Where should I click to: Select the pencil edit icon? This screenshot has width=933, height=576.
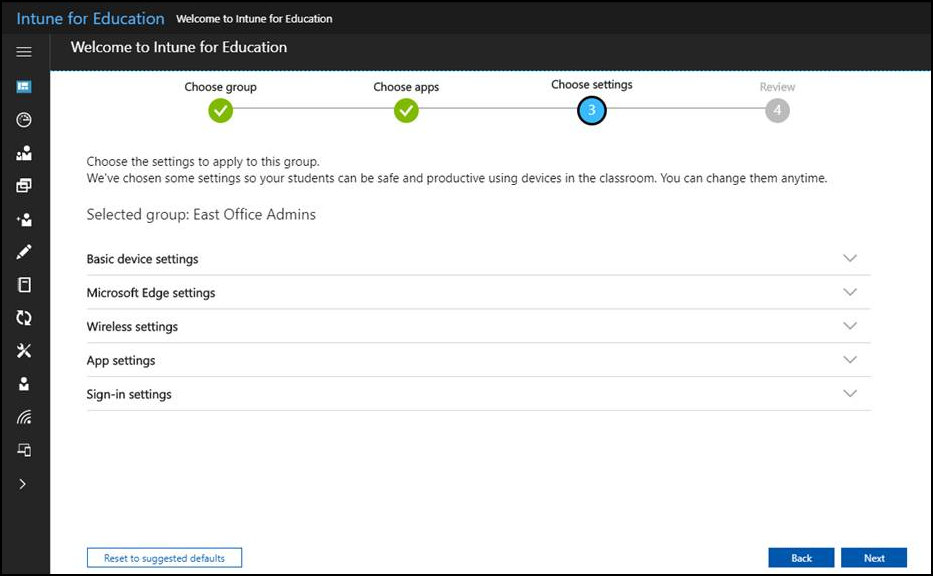[x=24, y=252]
